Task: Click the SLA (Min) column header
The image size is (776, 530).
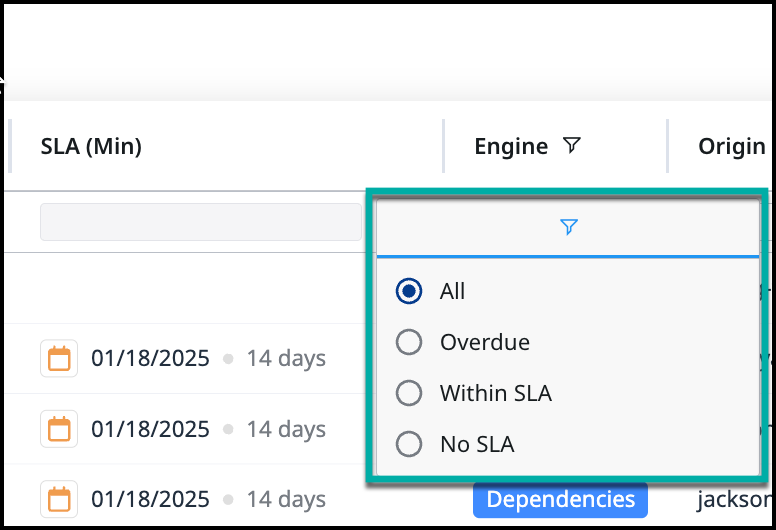Action: click(91, 147)
